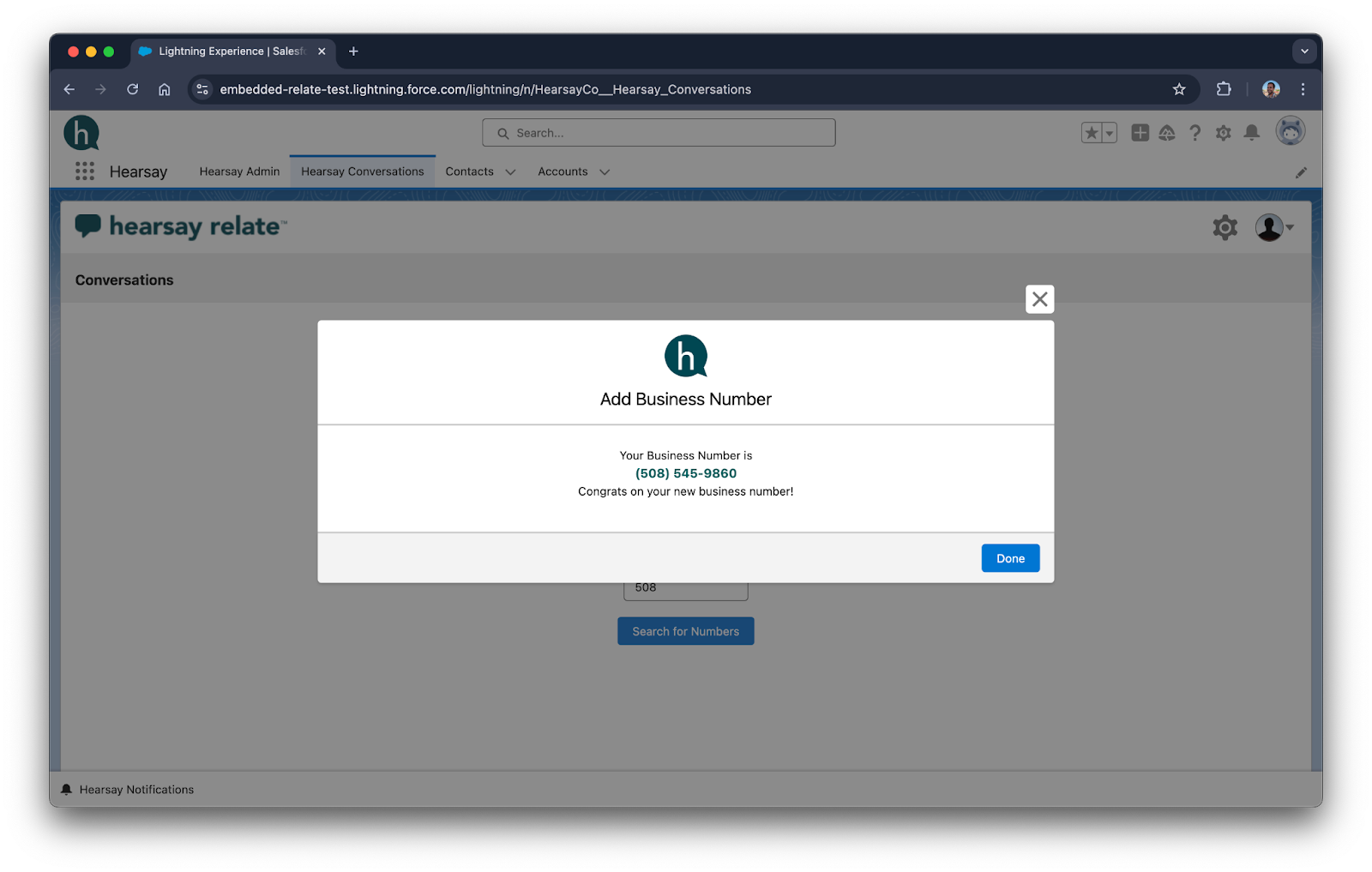Focus the Salesforce global search field
This screenshot has width=1372, height=872.
pos(659,133)
